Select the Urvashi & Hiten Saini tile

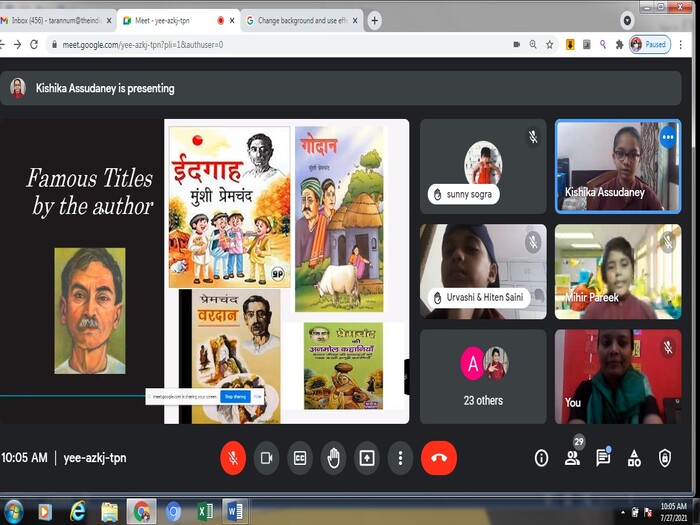point(483,271)
